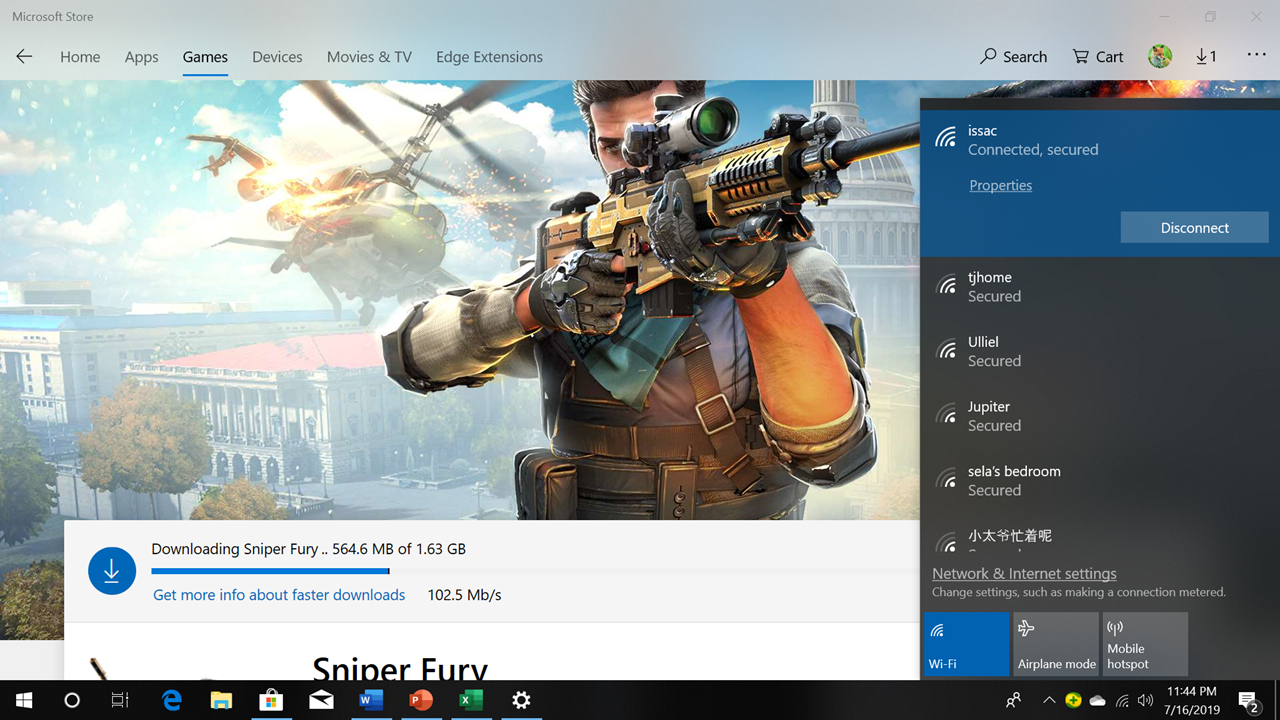Open Microsoft Edge from the taskbar
The width and height of the screenshot is (1280, 720).
(172, 700)
